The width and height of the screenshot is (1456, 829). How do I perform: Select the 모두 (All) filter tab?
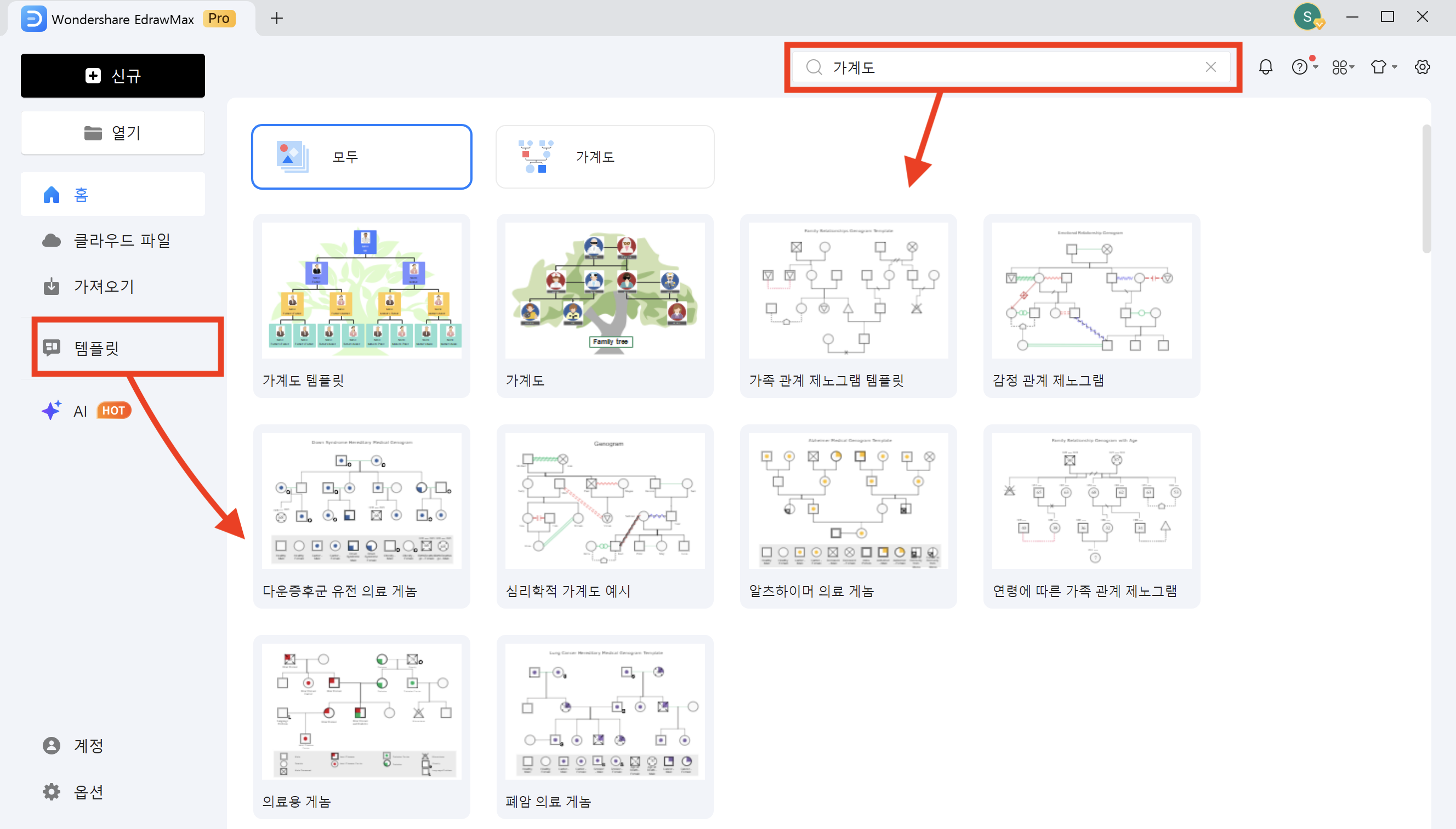click(x=361, y=157)
